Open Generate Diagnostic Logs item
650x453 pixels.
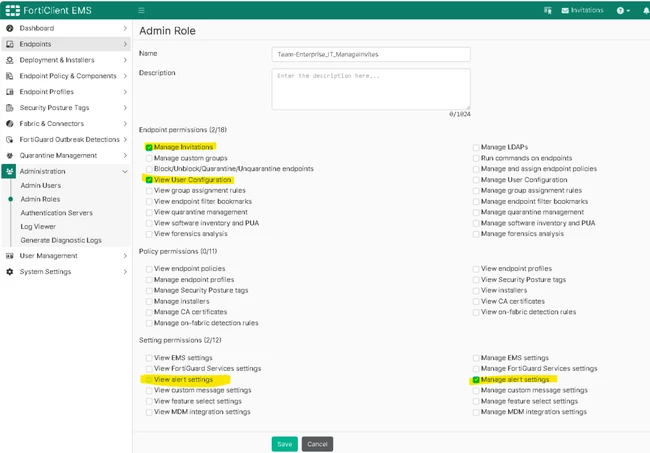tap(61, 240)
